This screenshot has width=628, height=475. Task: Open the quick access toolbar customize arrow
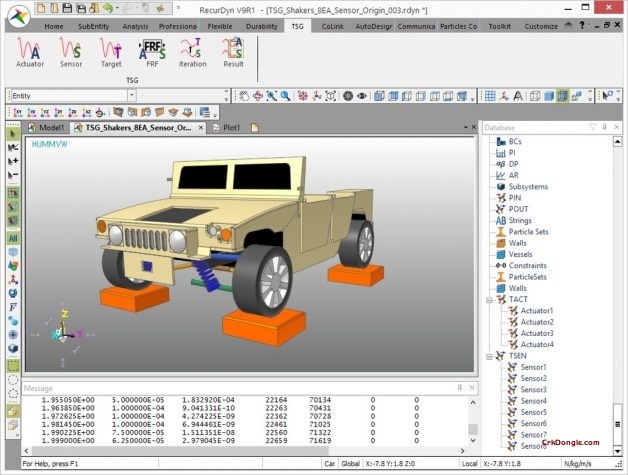tap(178, 8)
